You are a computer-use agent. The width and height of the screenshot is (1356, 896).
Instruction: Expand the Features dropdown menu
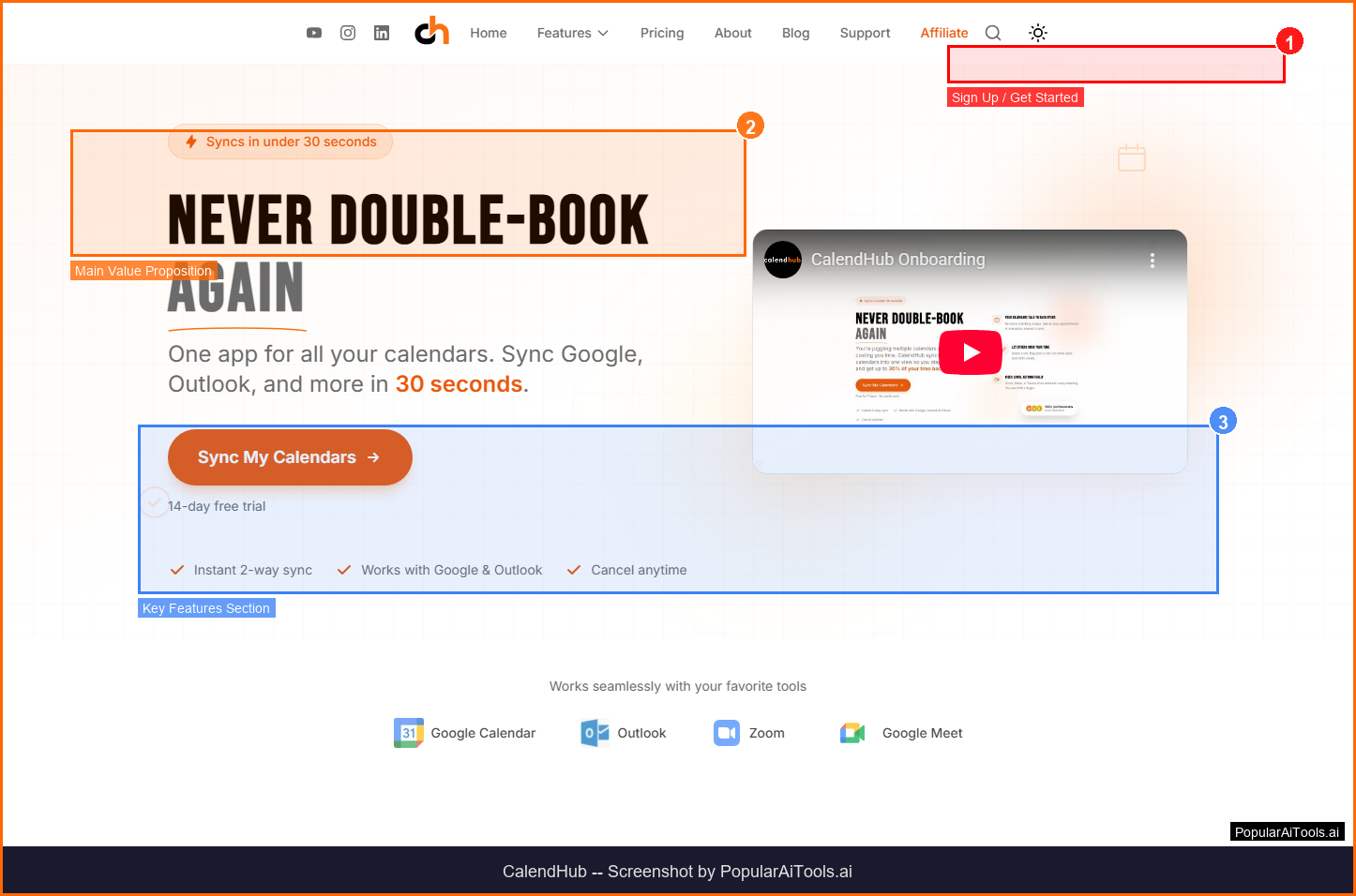coord(572,33)
